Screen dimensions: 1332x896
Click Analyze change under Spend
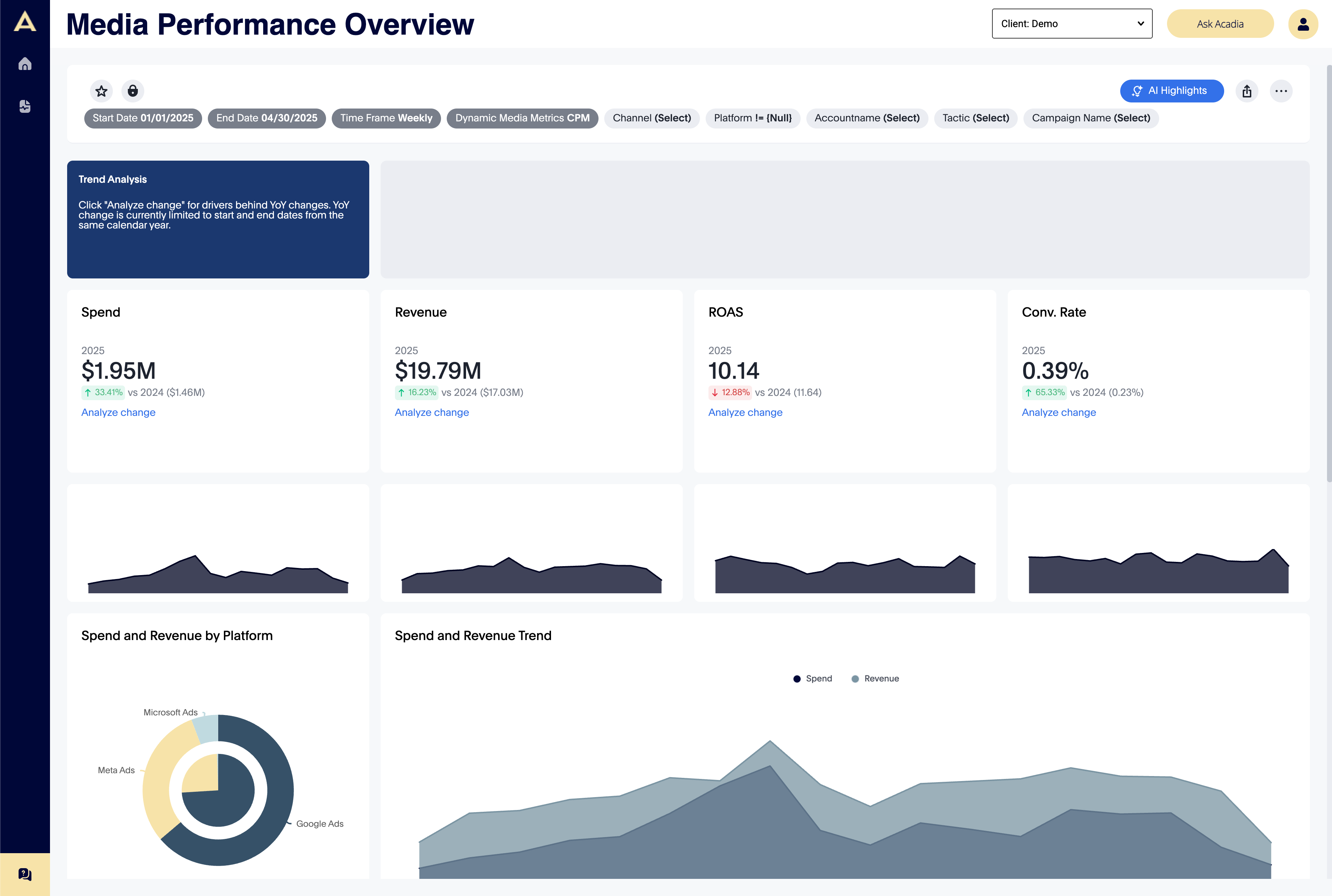pyautogui.click(x=118, y=412)
